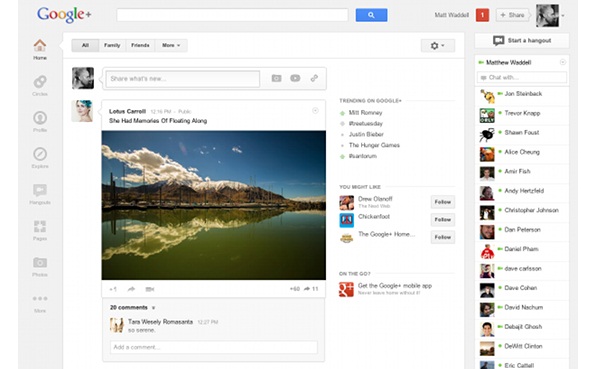Image resolution: width=600 pixels, height=369 pixels.
Task: Select the Family stream tab
Action: [112, 45]
